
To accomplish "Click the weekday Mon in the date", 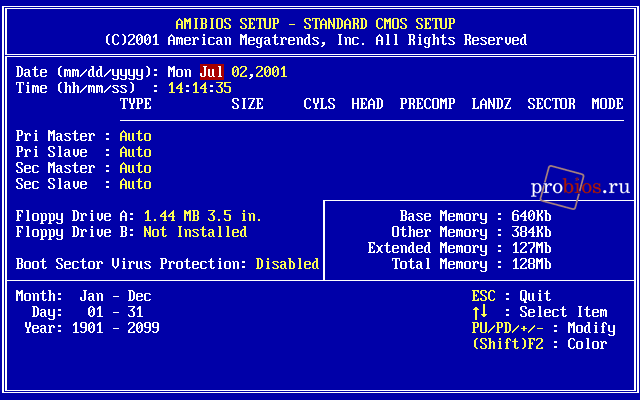I will coord(180,72).
